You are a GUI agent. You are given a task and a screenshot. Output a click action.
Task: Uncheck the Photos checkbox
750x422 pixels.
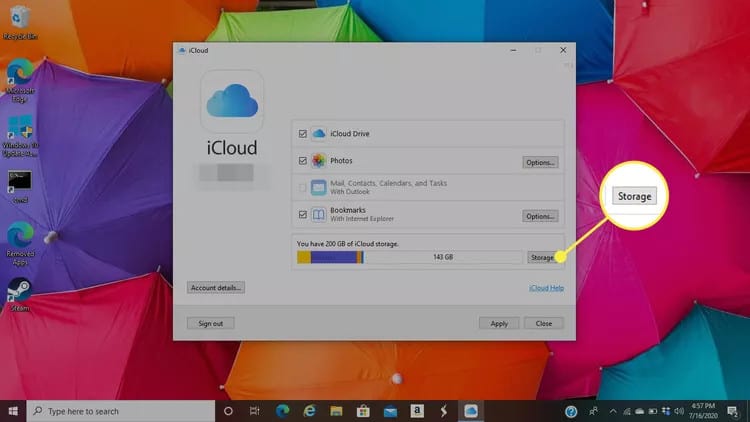(302, 161)
